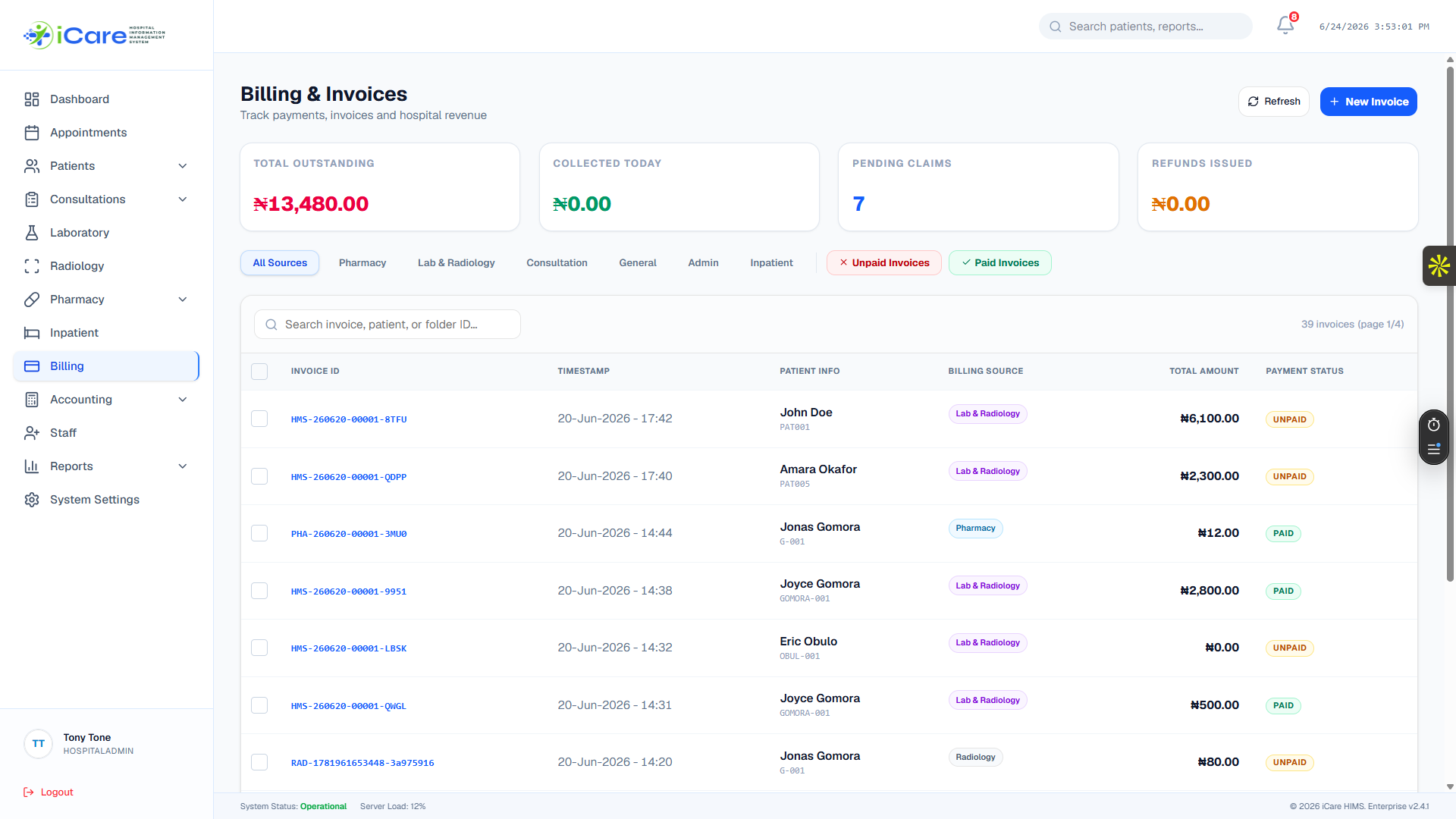Click the invoice search field
The height and width of the screenshot is (819, 1456).
[388, 325]
